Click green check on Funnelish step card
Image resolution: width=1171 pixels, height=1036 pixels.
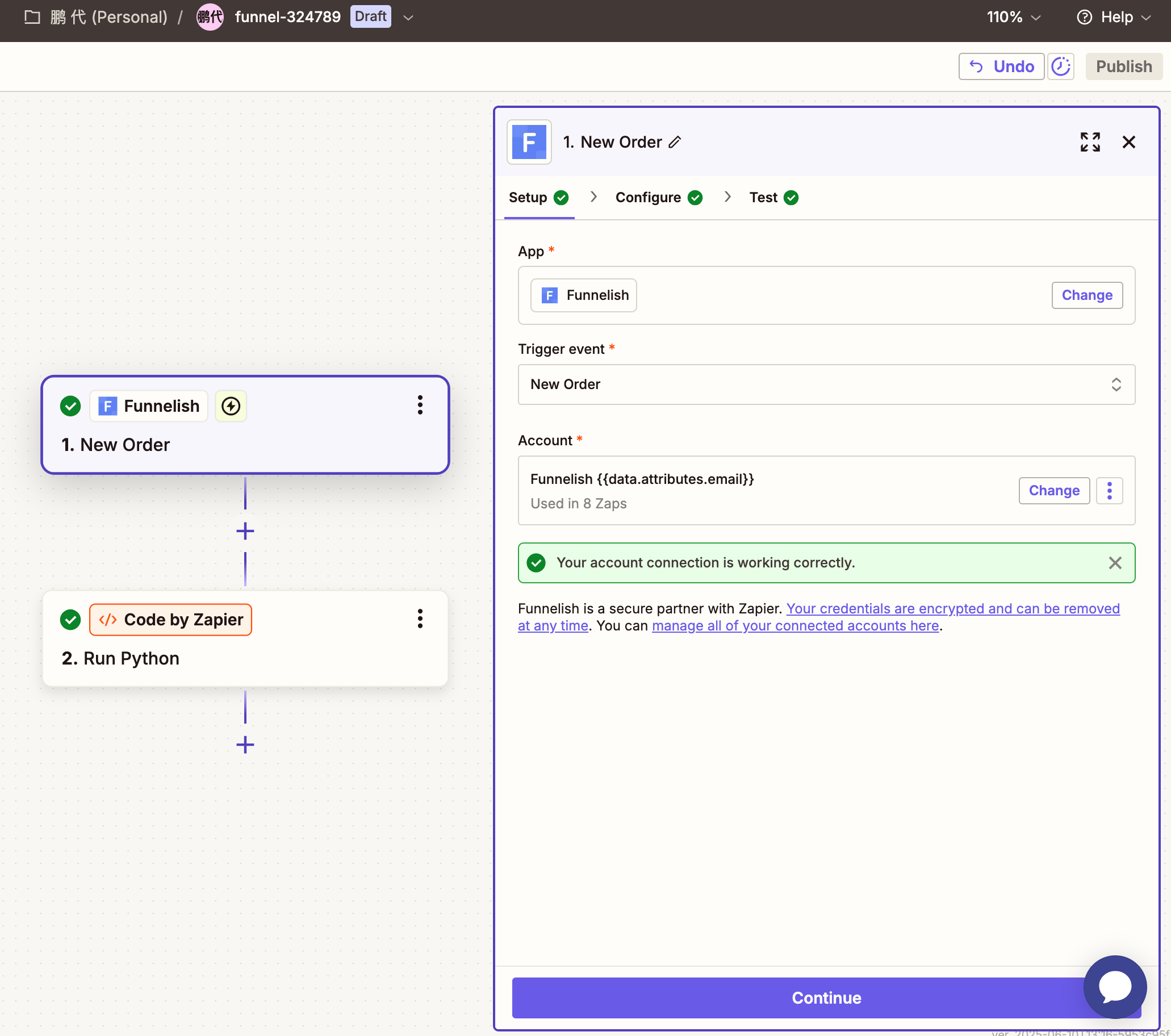70,406
